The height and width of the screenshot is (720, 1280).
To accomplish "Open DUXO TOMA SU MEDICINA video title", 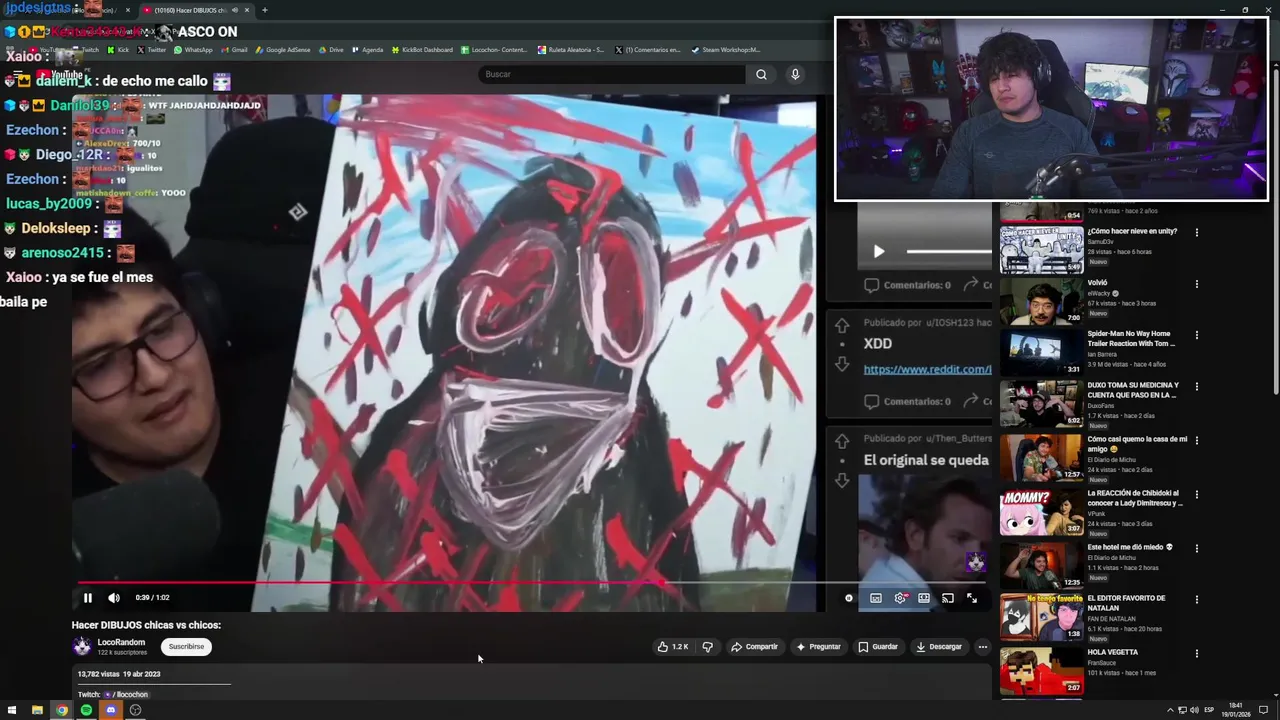I will click(x=1133, y=390).
